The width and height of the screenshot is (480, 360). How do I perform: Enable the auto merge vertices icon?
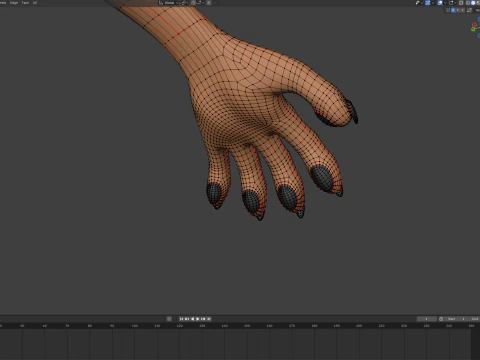pos(470,10)
